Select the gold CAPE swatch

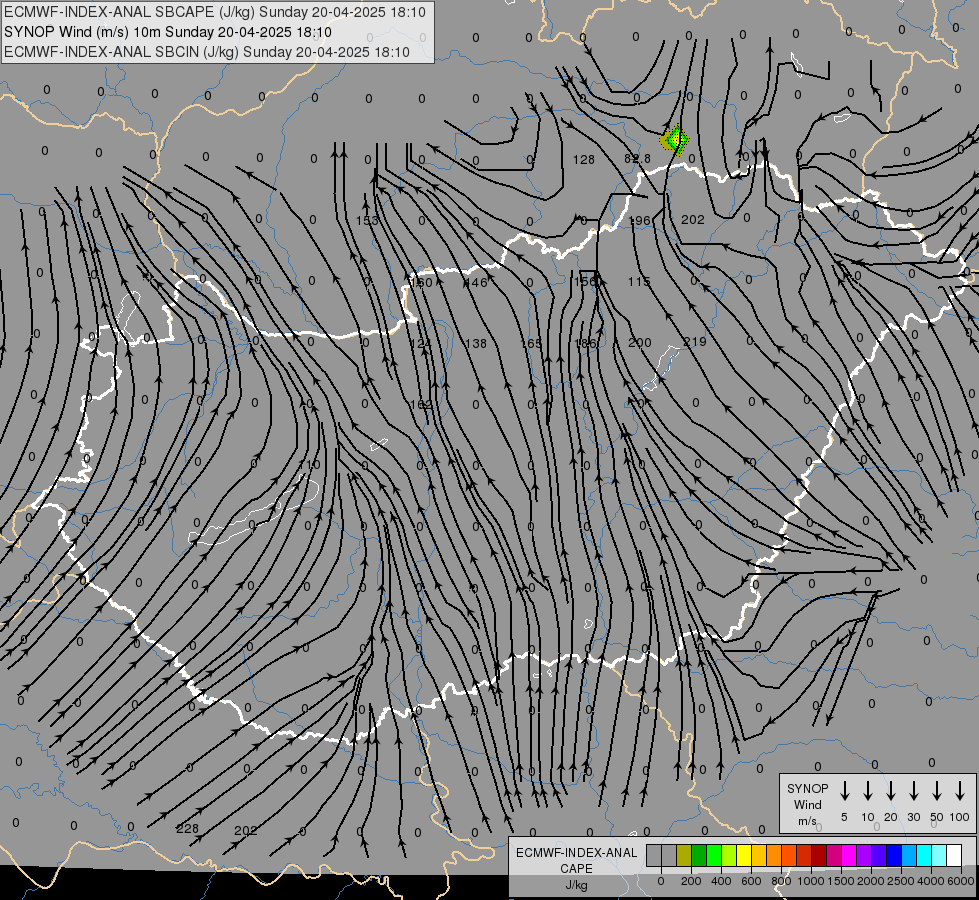click(759, 856)
